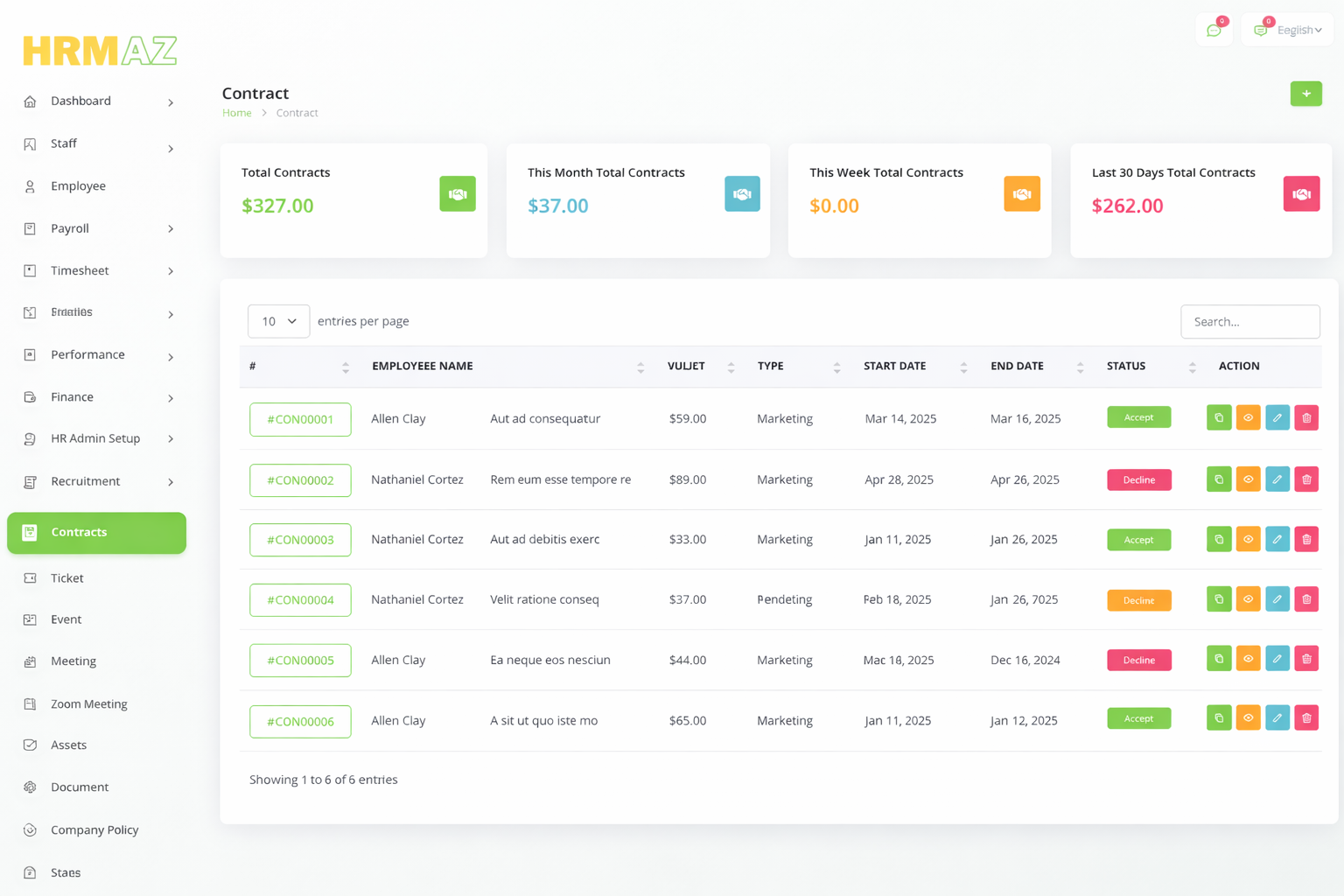View contract #CON00004 with the orange eye icon

[x=1248, y=599]
